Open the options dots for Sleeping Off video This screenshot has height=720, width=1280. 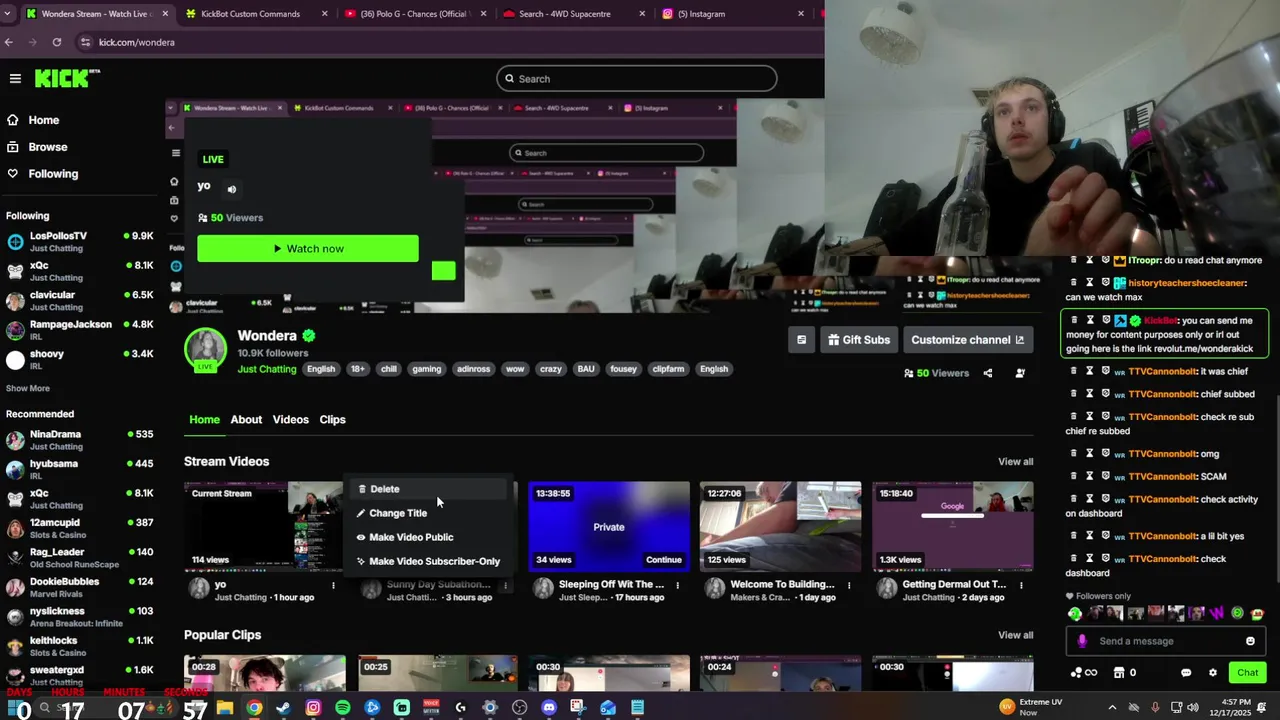pyautogui.click(x=677, y=585)
